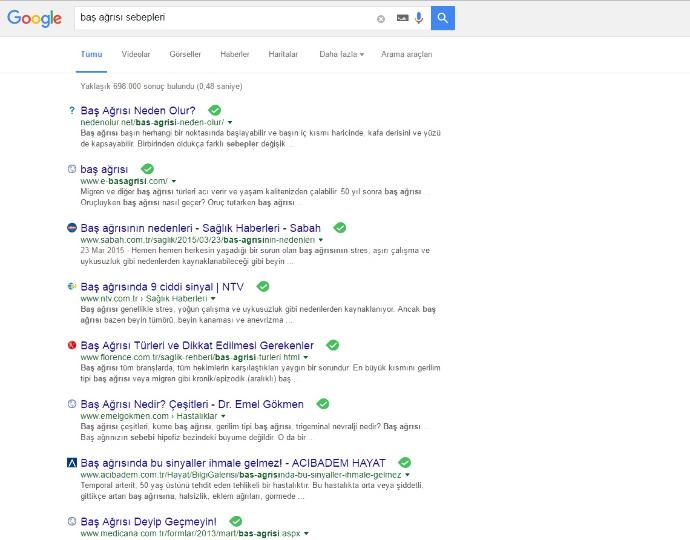Open Baş ağrısının nedenleri Sabah result

click(201, 228)
